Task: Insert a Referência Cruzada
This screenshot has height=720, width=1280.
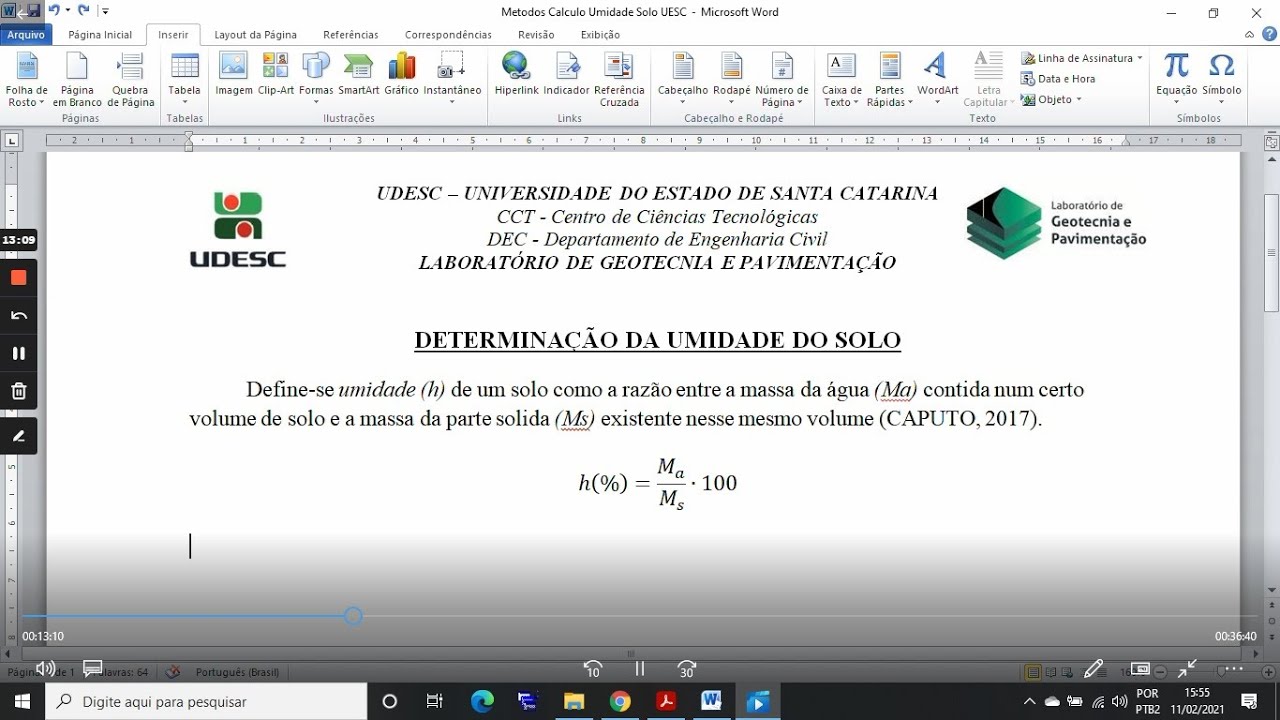Action: click(x=619, y=80)
